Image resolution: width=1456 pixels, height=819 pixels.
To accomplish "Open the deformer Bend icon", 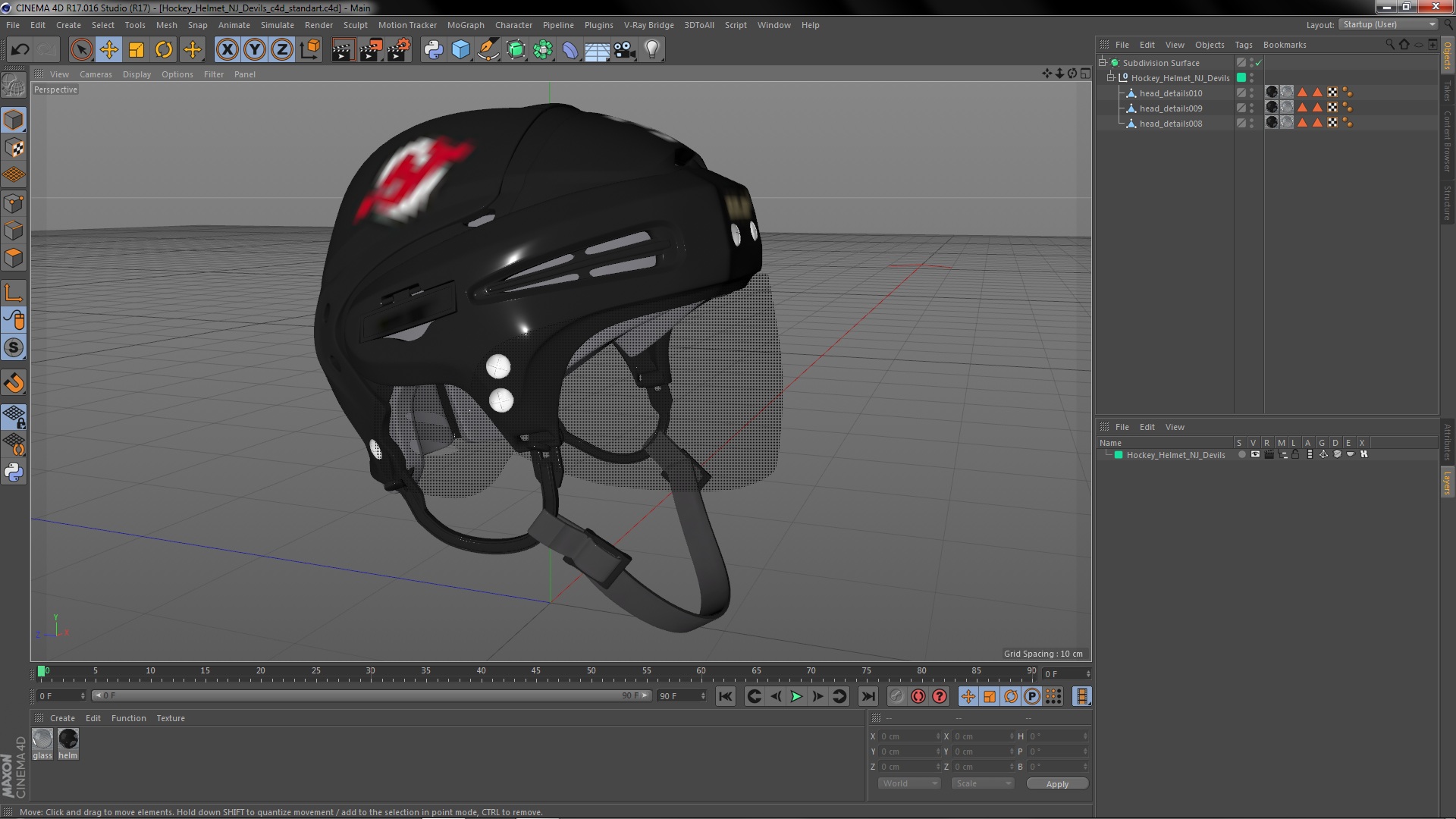I will tap(570, 50).
